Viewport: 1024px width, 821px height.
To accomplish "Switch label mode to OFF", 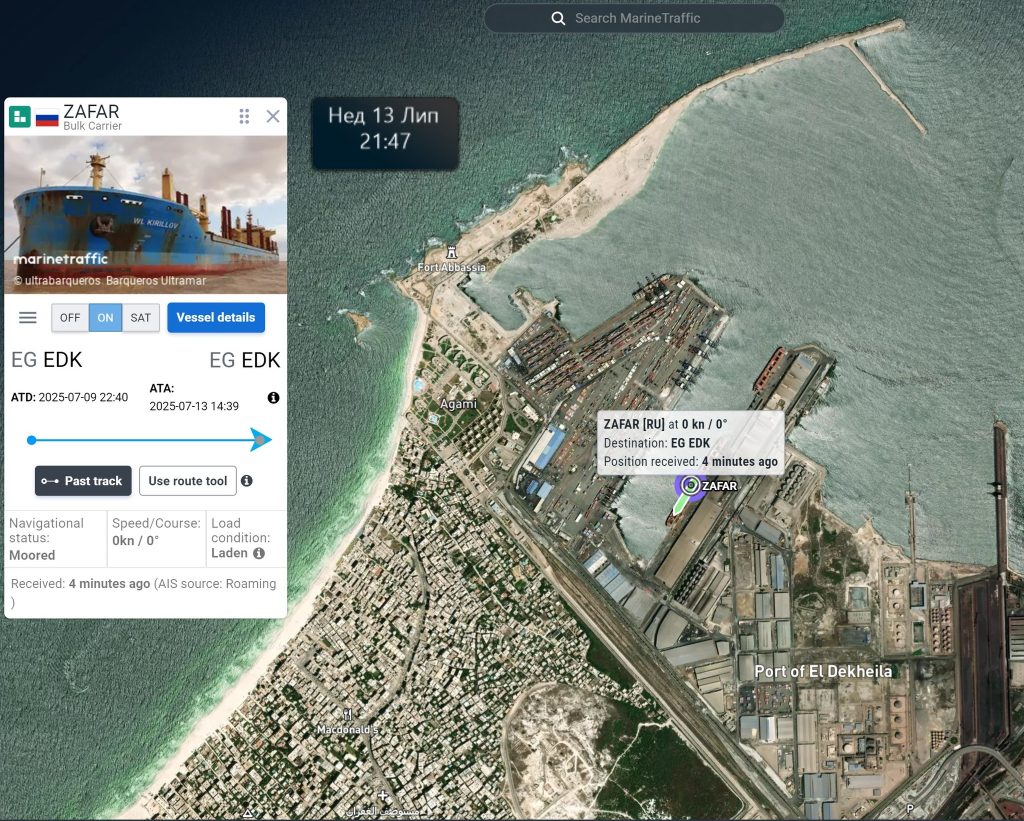I will click(70, 317).
